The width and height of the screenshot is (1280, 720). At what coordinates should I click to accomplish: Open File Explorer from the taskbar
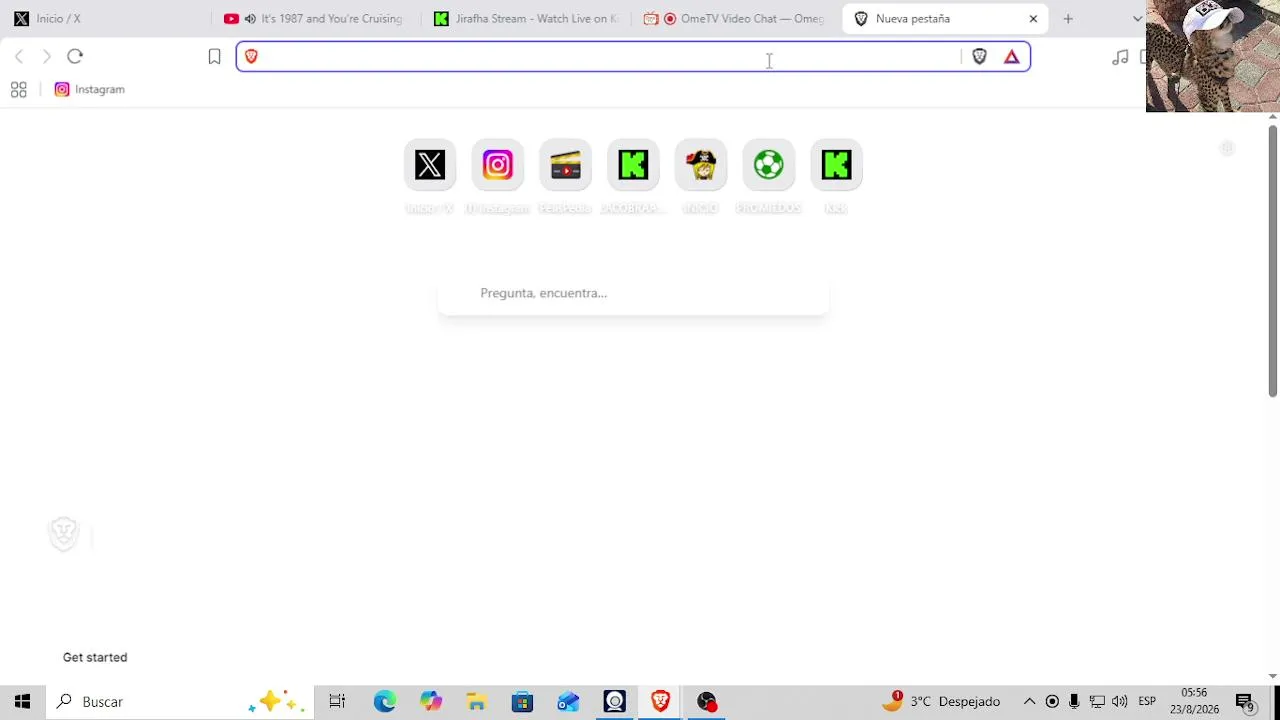(476, 702)
